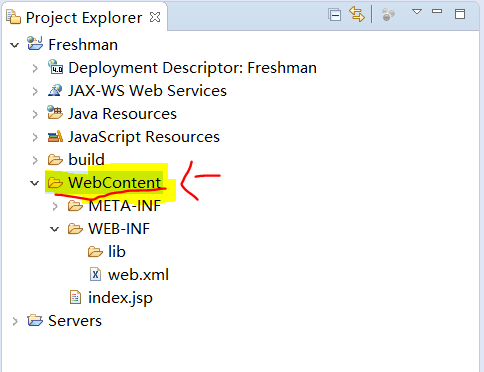Select the lib folder label
The image size is (484, 372).
tap(117, 252)
